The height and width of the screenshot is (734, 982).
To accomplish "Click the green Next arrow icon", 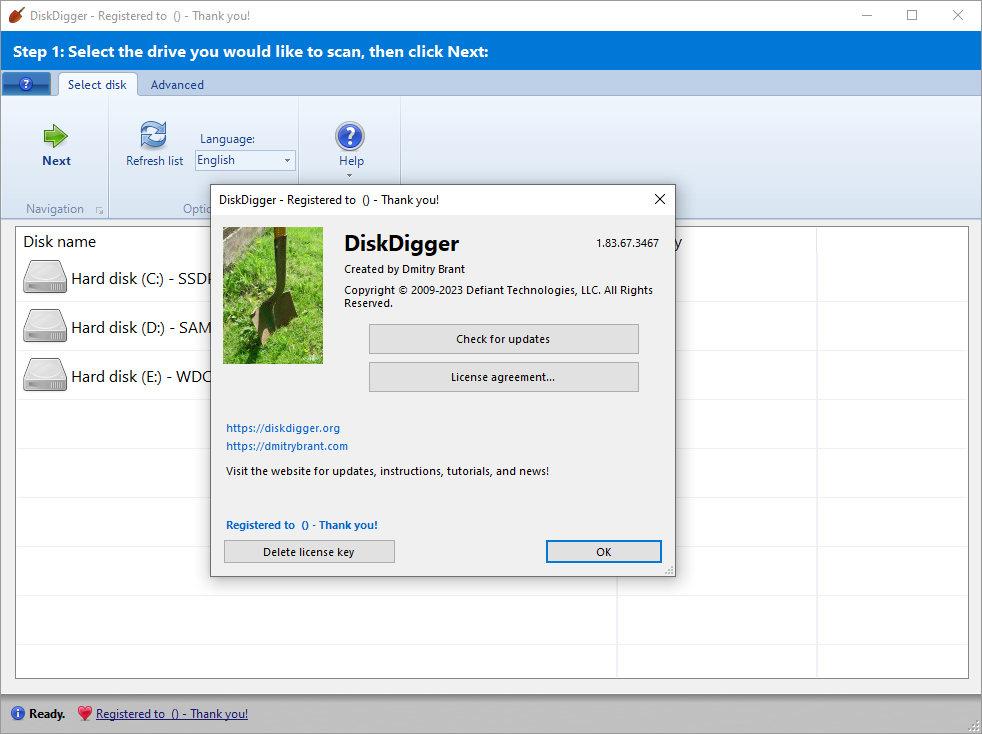I will coord(56,136).
